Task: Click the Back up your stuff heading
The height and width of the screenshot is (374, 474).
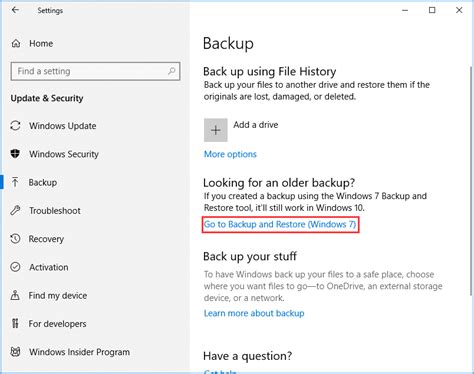Action: 250,256
